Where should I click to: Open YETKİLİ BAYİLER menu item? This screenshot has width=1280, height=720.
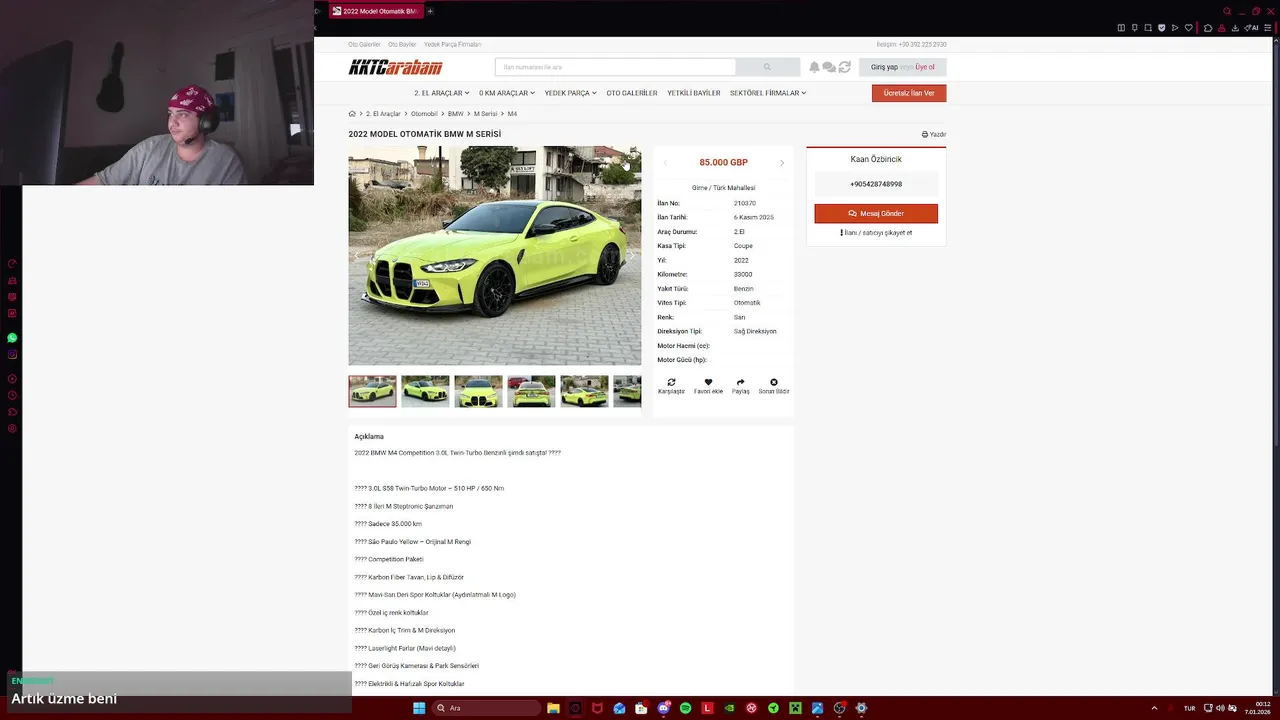click(693, 93)
